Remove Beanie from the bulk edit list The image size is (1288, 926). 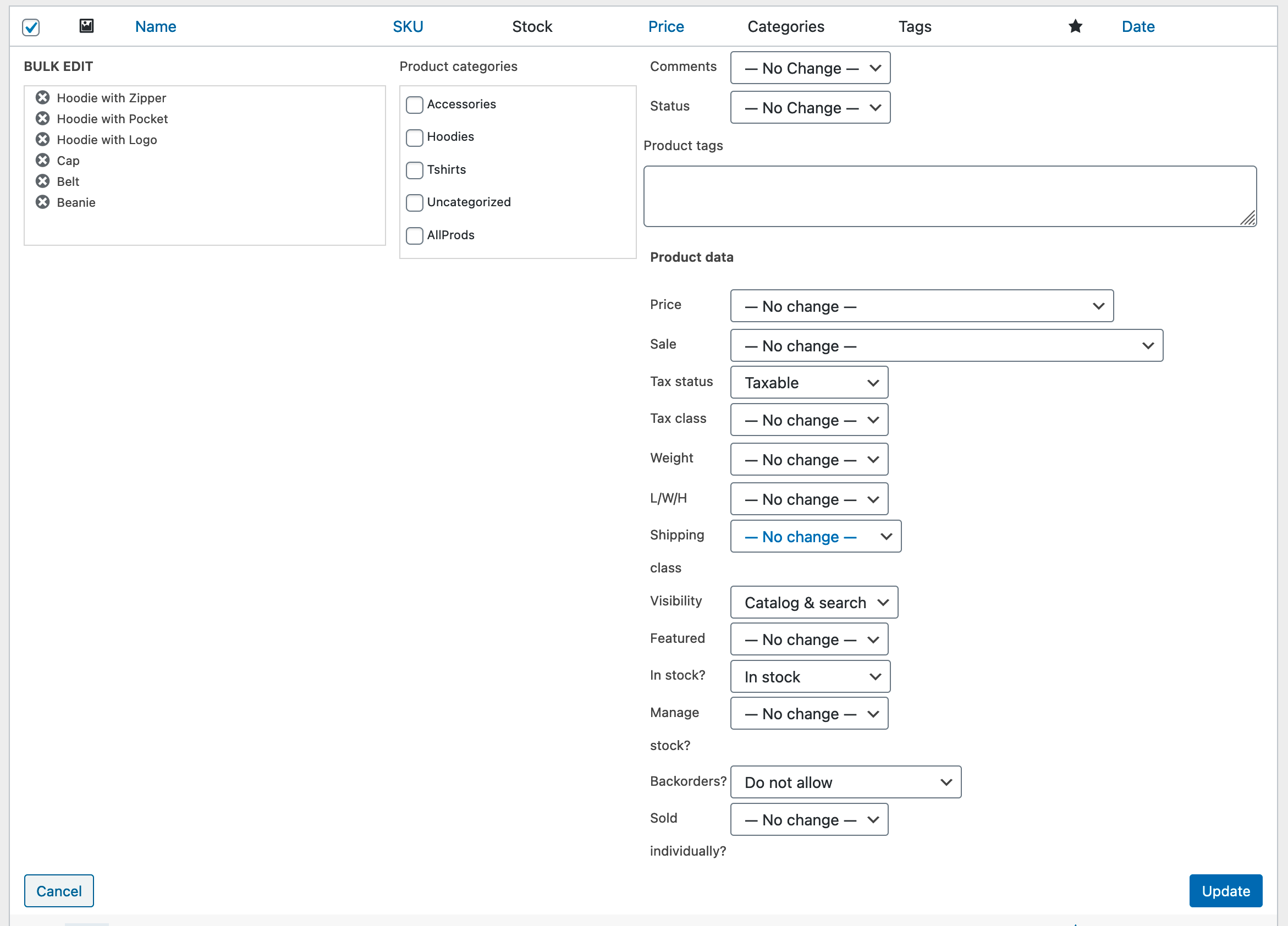pos(42,202)
